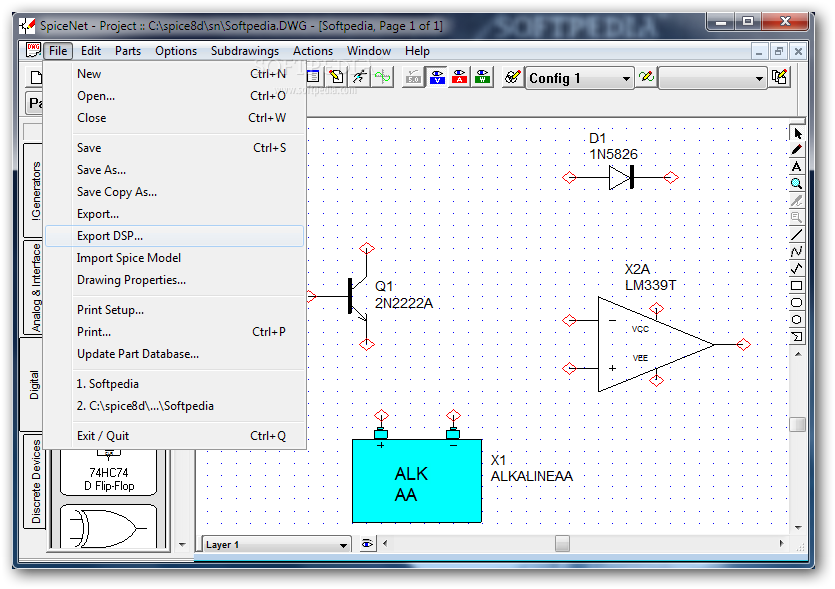Choose Drawing Properties... entry

point(175,280)
